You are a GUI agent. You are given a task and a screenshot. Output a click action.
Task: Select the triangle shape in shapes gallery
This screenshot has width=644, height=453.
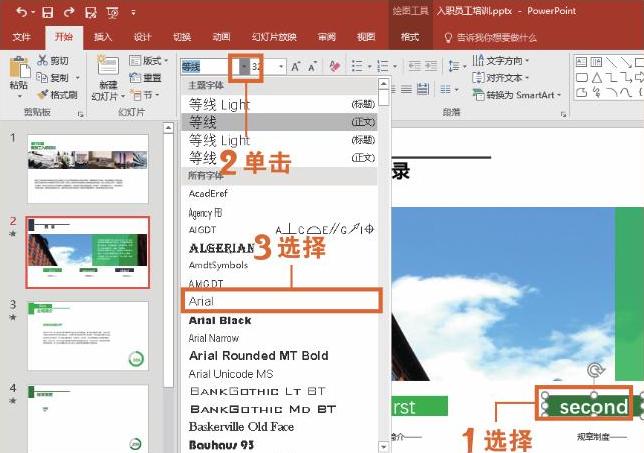(597, 78)
